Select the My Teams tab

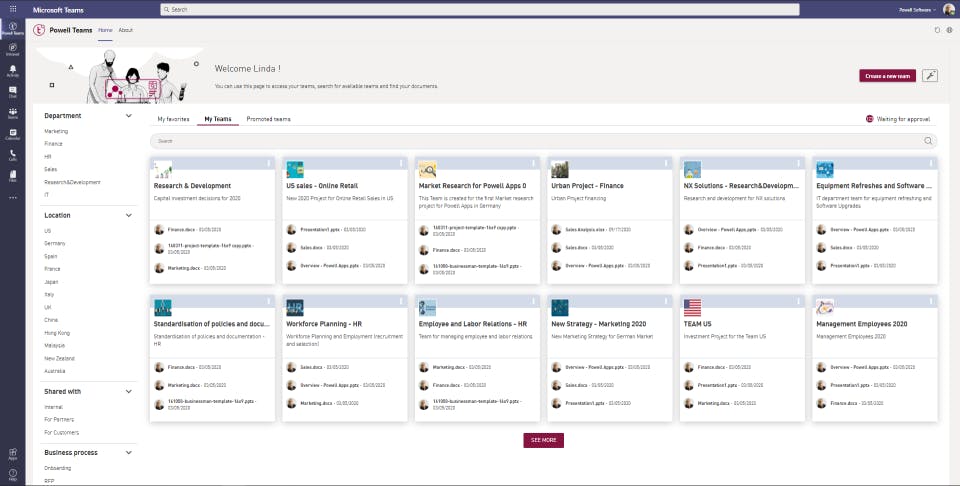(218, 119)
